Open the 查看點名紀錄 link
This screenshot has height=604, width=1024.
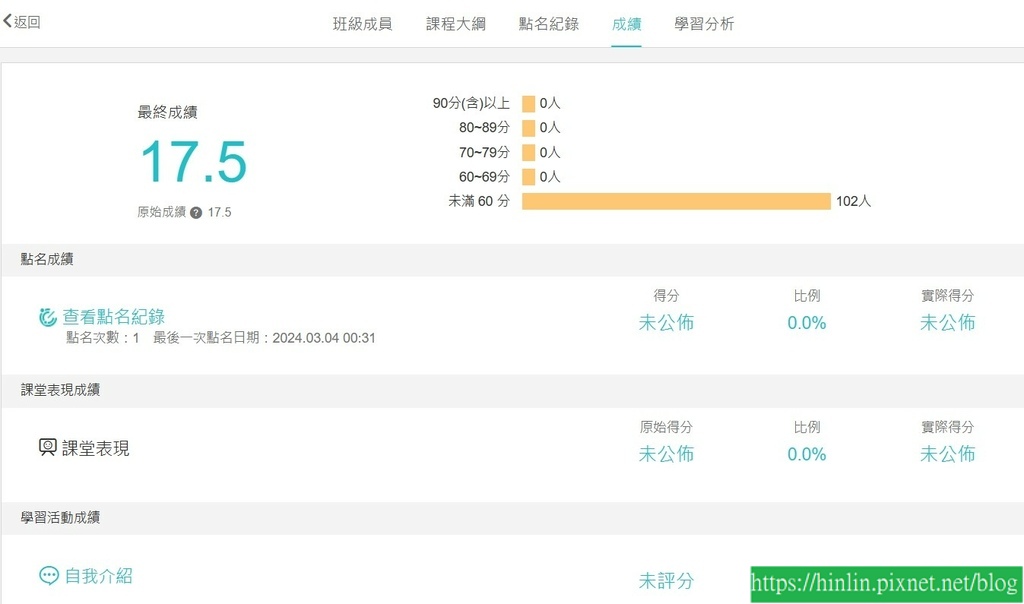114,317
